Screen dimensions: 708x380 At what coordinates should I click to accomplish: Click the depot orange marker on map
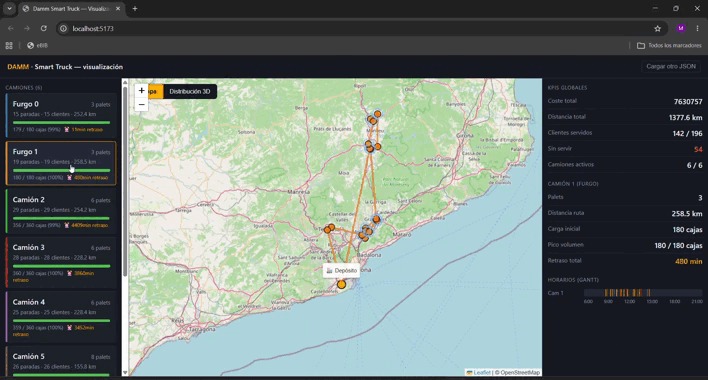pyautogui.click(x=341, y=284)
